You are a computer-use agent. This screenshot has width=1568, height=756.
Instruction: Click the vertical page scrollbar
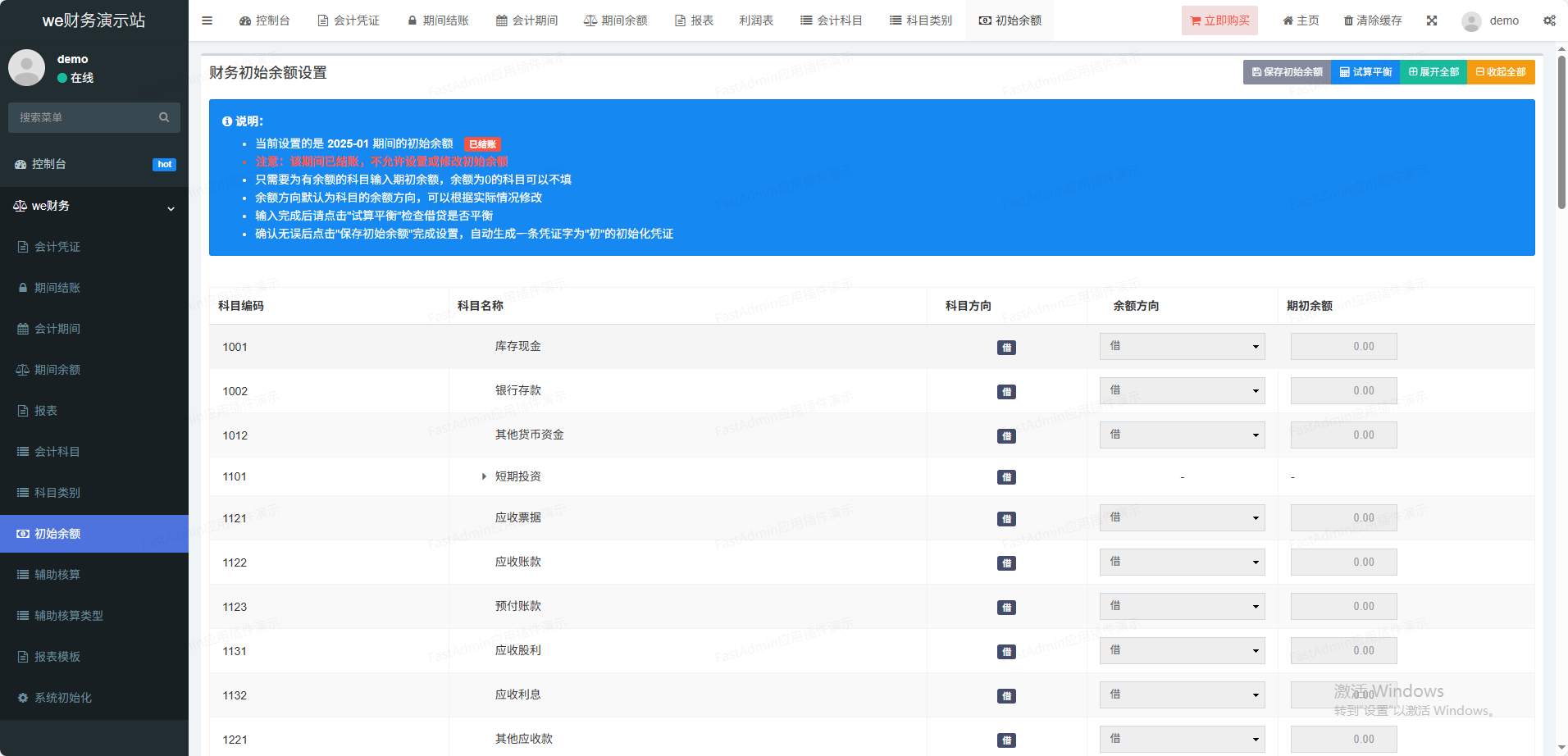tap(1561, 131)
